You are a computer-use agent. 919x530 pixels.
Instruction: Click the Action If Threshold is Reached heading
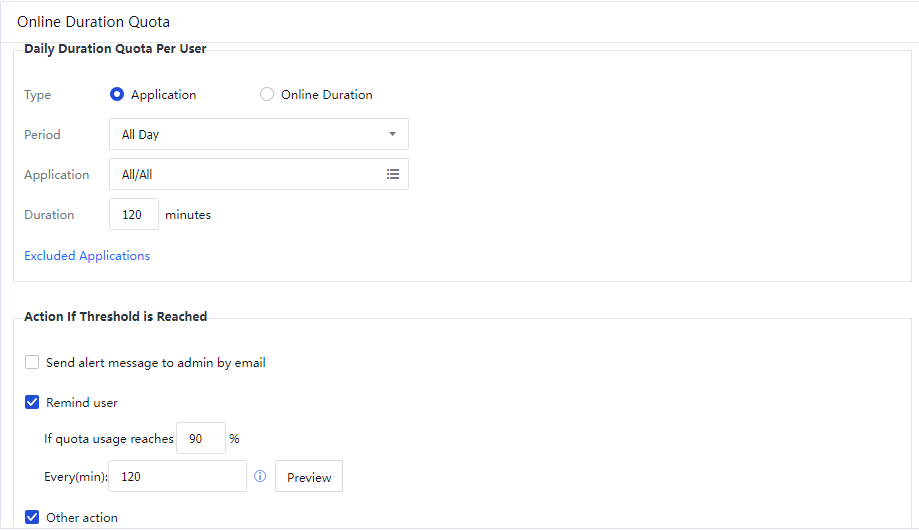115,316
